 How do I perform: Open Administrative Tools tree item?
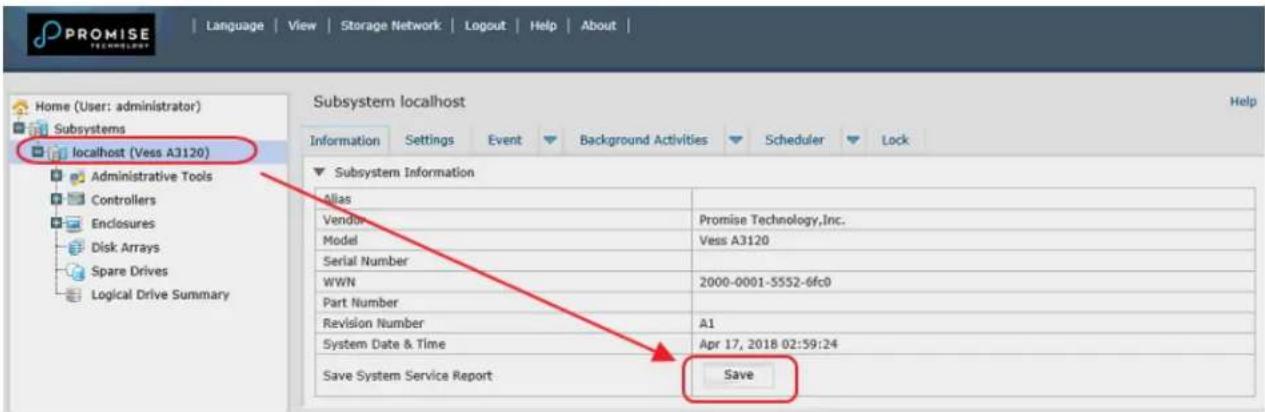click(152, 176)
